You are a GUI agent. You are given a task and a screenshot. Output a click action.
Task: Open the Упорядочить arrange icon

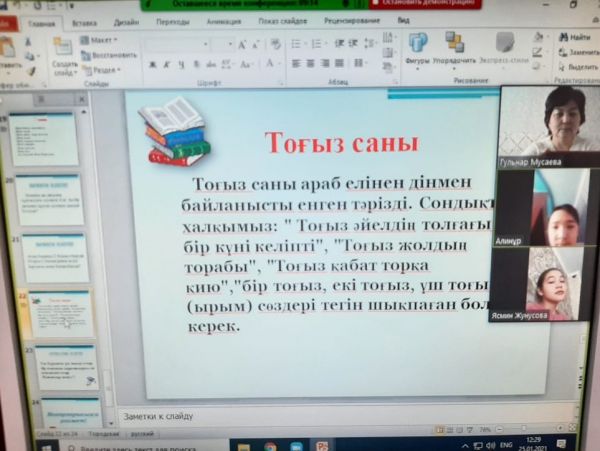point(454,43)
